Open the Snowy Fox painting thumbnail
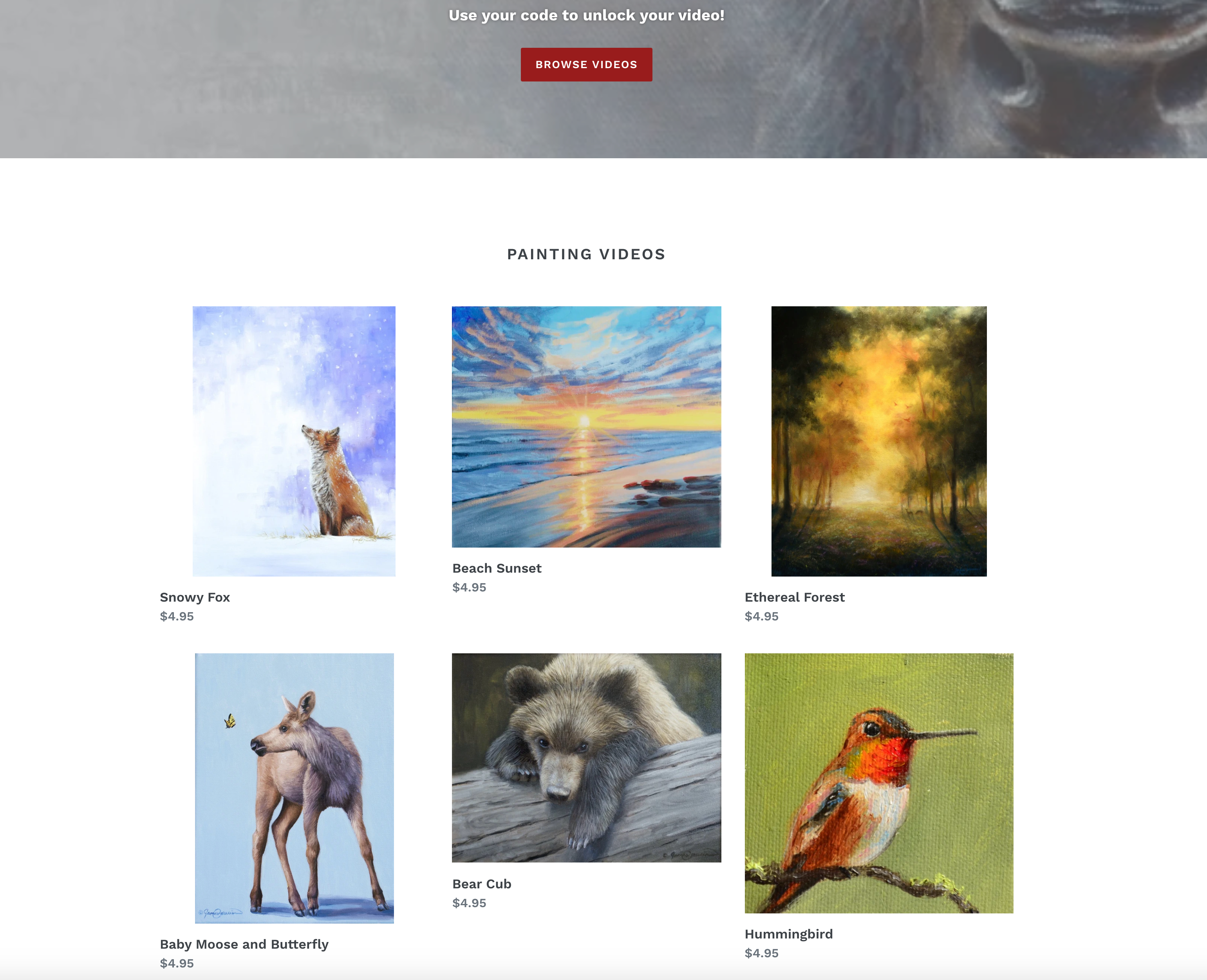Image resolution: width=1207 pixels, height=980 pixels. (294, 441)
